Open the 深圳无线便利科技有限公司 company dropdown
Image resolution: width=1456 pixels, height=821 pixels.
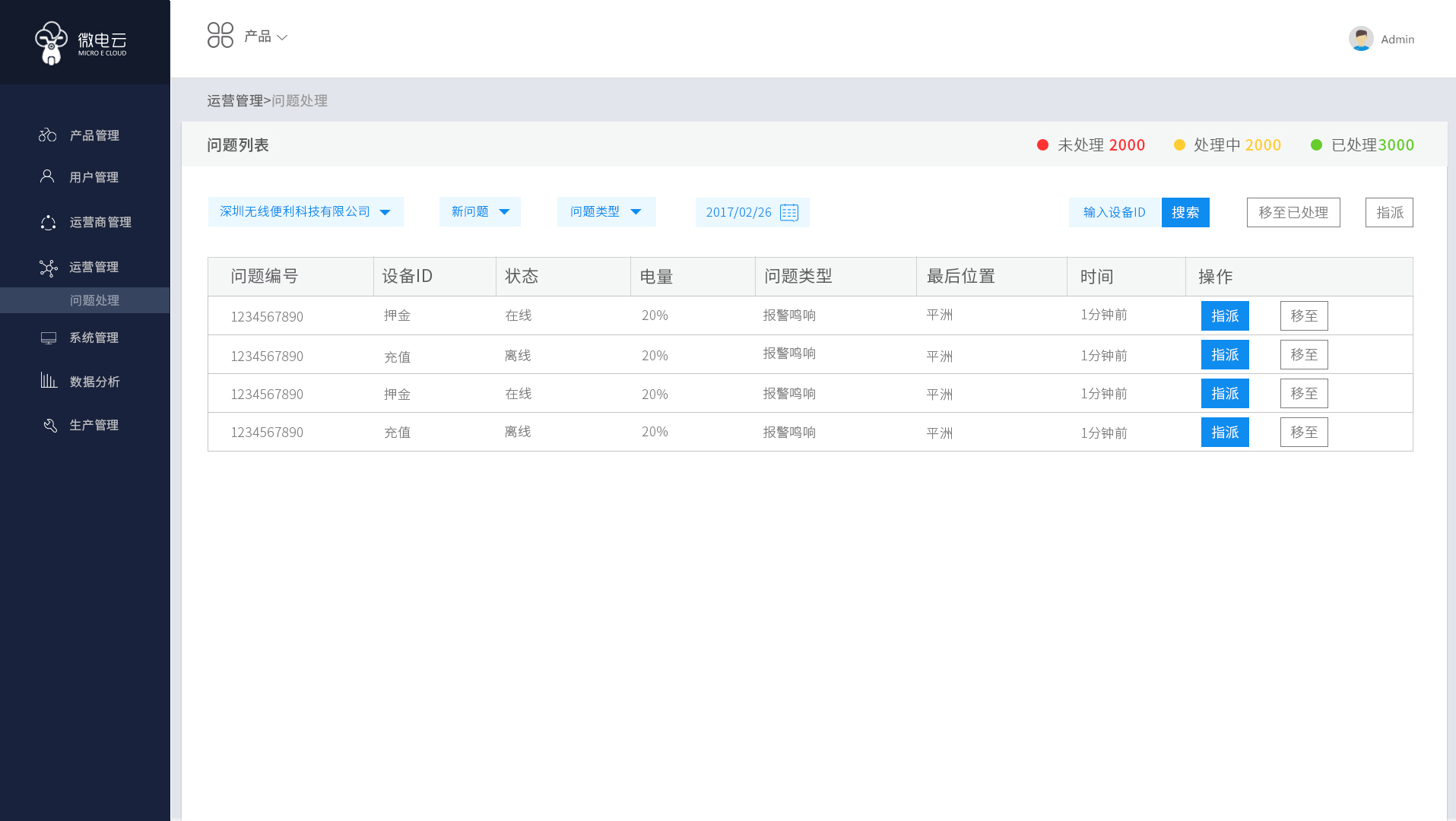pyautogui.click(x=306, y=211)
